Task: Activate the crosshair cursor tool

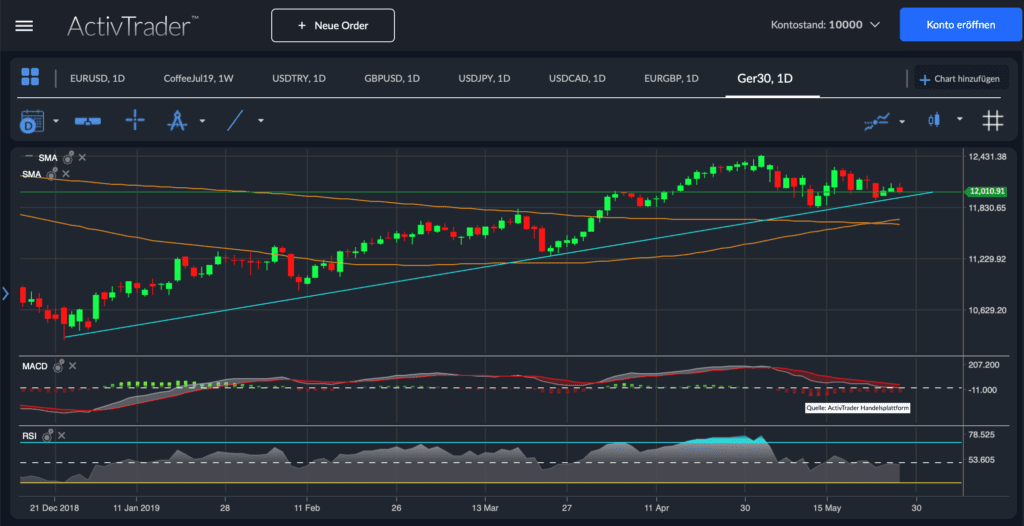Action: click(135, 120)
